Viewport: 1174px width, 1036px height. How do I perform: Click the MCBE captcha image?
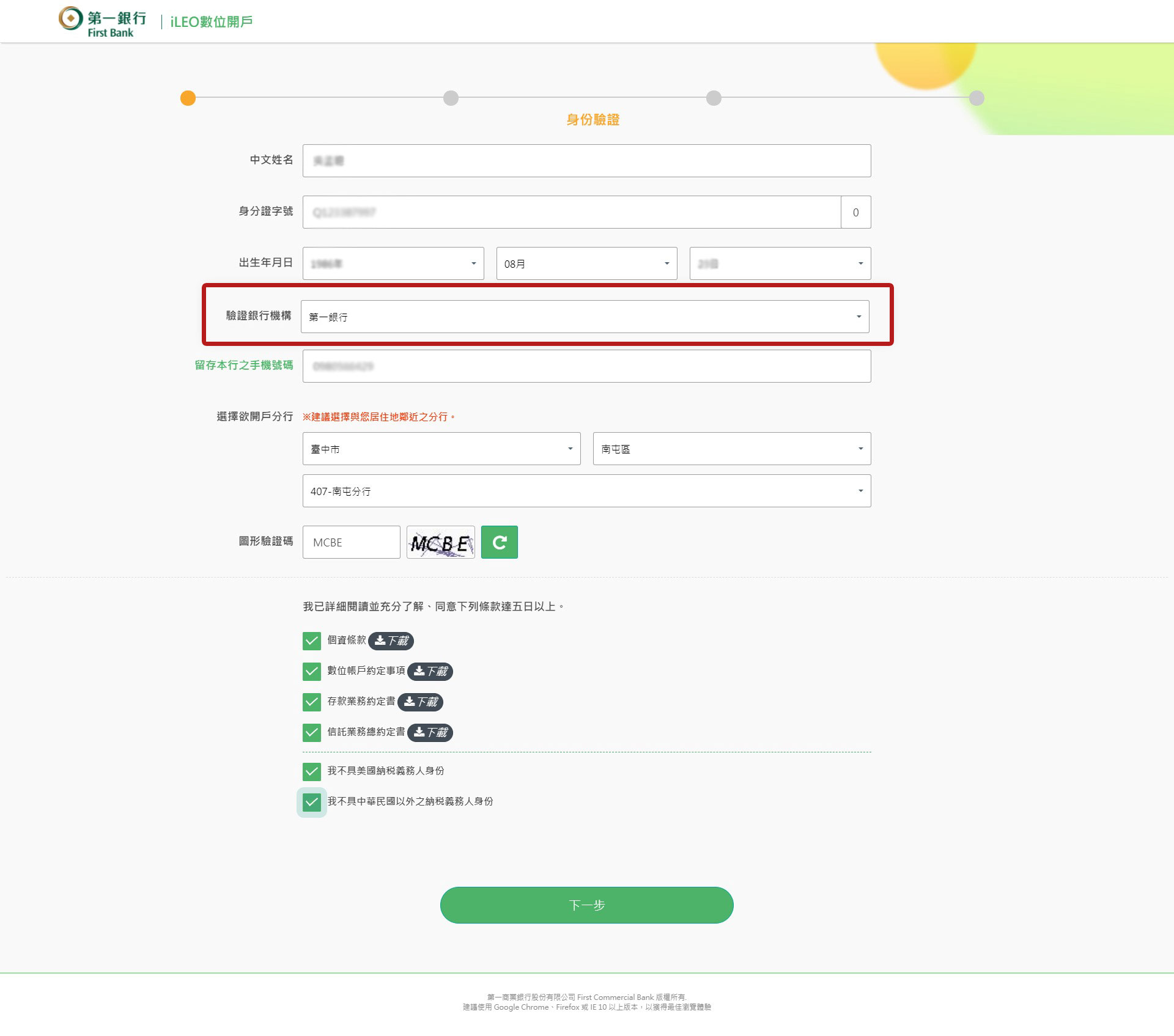point(440,542)
